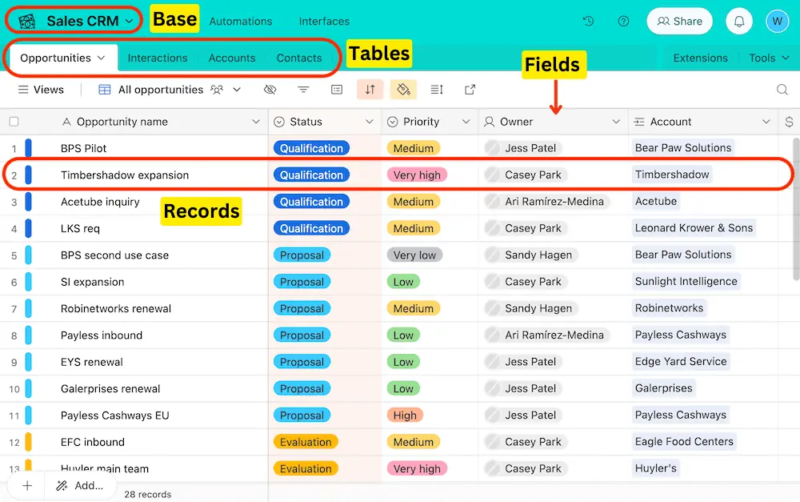This screenshot has width=800, height=502.
Task: Click the Very high priority of Timbershadow expansion
Action: click(417, 175)
